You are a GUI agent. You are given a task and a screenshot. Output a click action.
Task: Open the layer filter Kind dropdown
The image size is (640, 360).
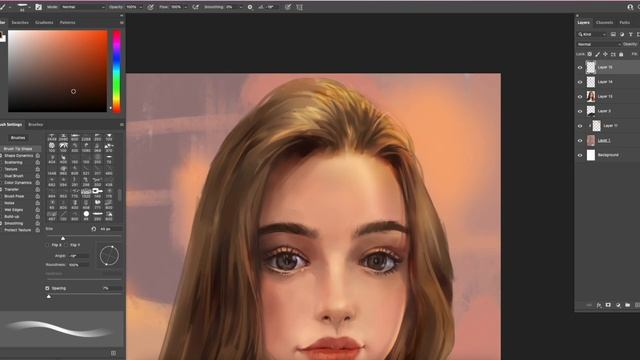coord(593,35)
